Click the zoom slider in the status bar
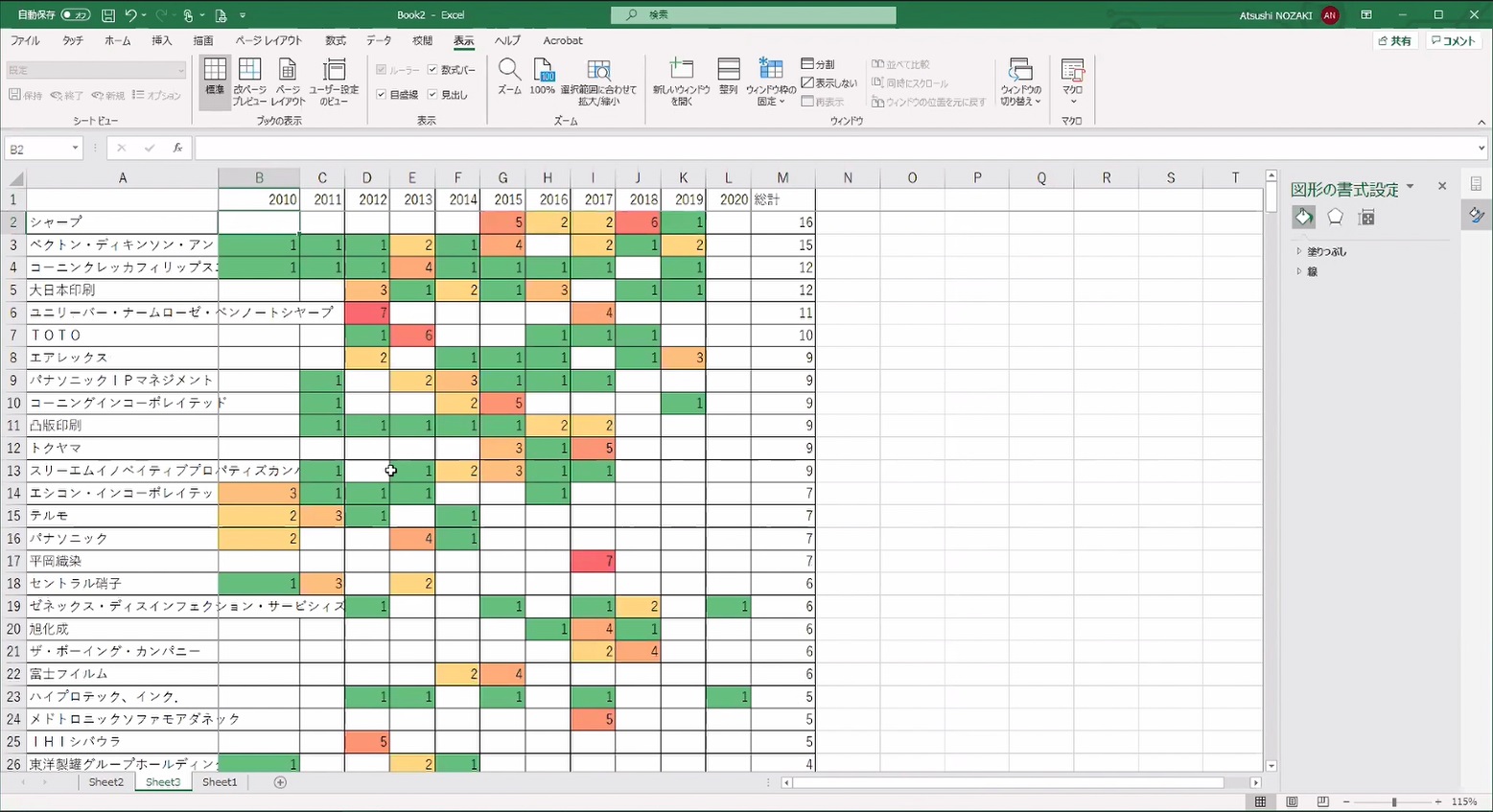The width and height of the screenshot is (1493, 812). click(x=1392, y=801)
